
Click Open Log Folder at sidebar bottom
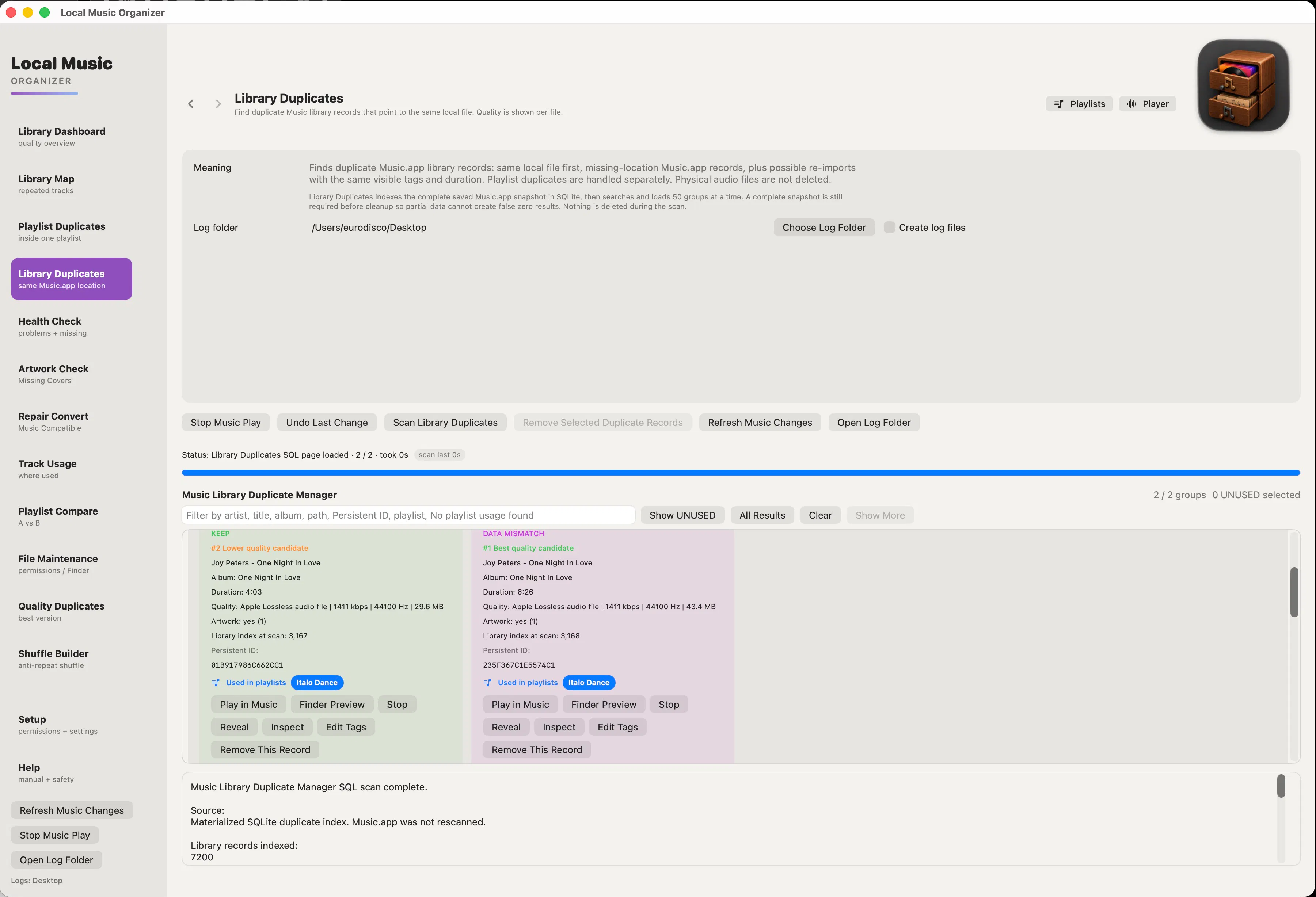pyautogui.click(x=57, y=860)
